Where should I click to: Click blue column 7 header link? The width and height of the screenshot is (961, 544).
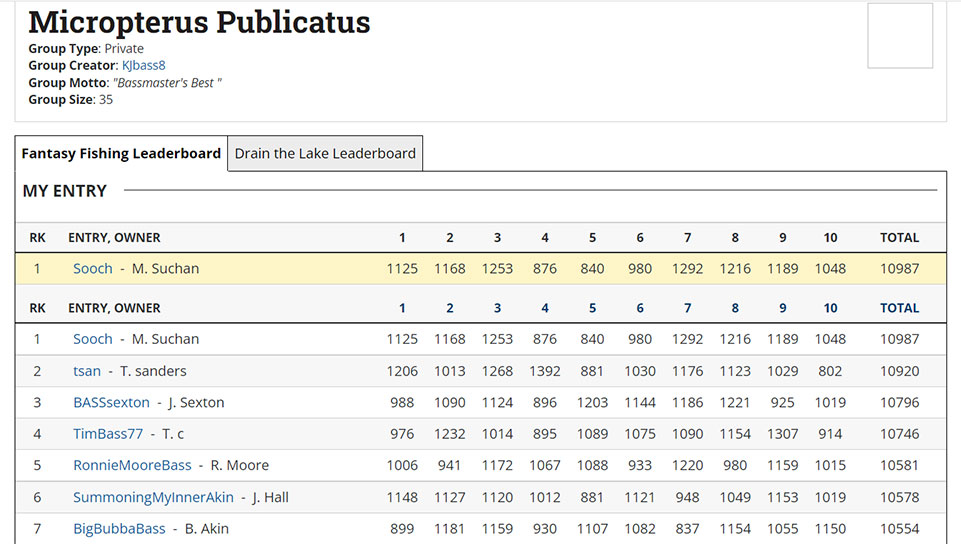pyautogui.click(x=687, y=308)
